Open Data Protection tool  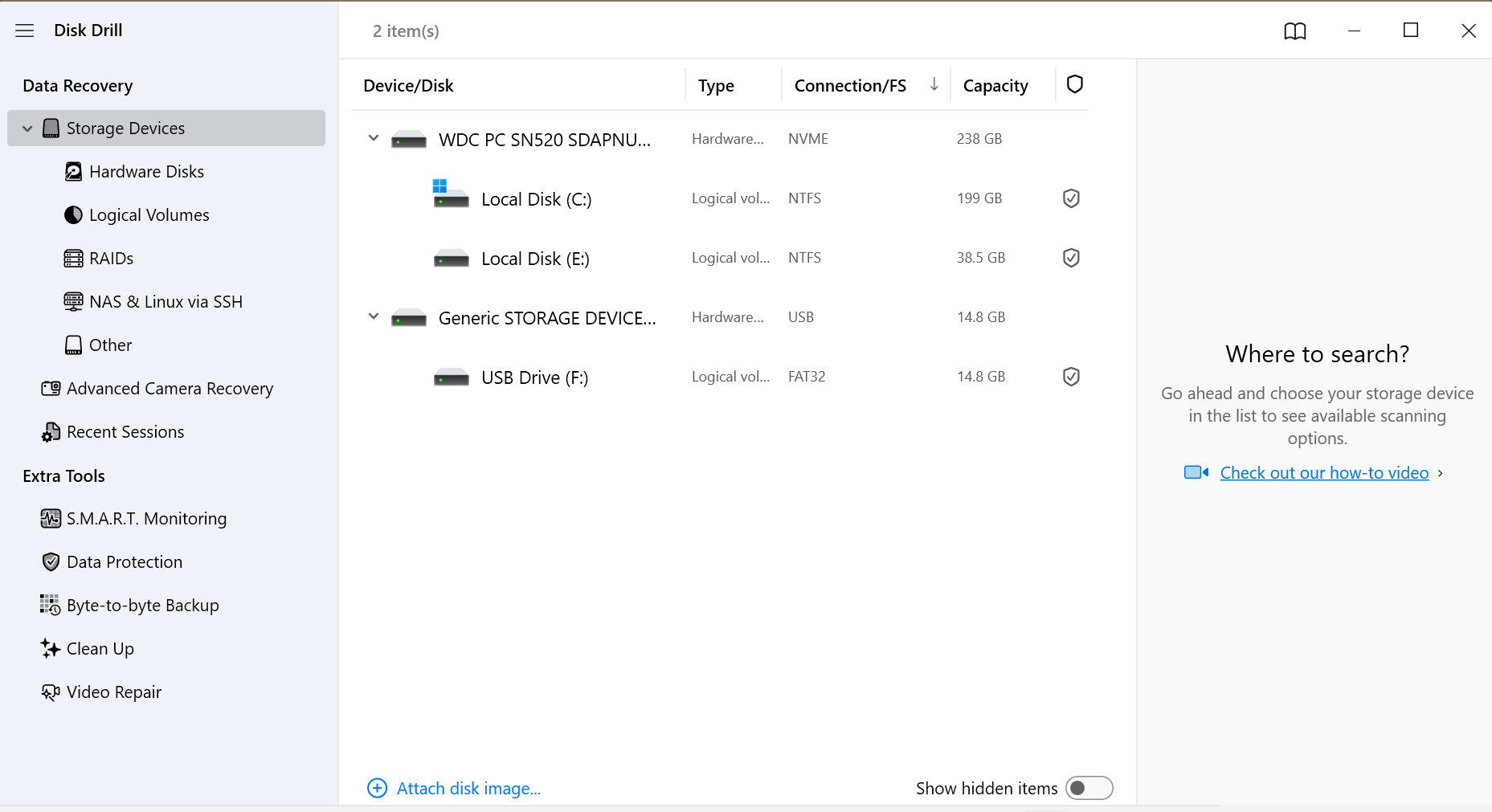[x=125, y=562]
